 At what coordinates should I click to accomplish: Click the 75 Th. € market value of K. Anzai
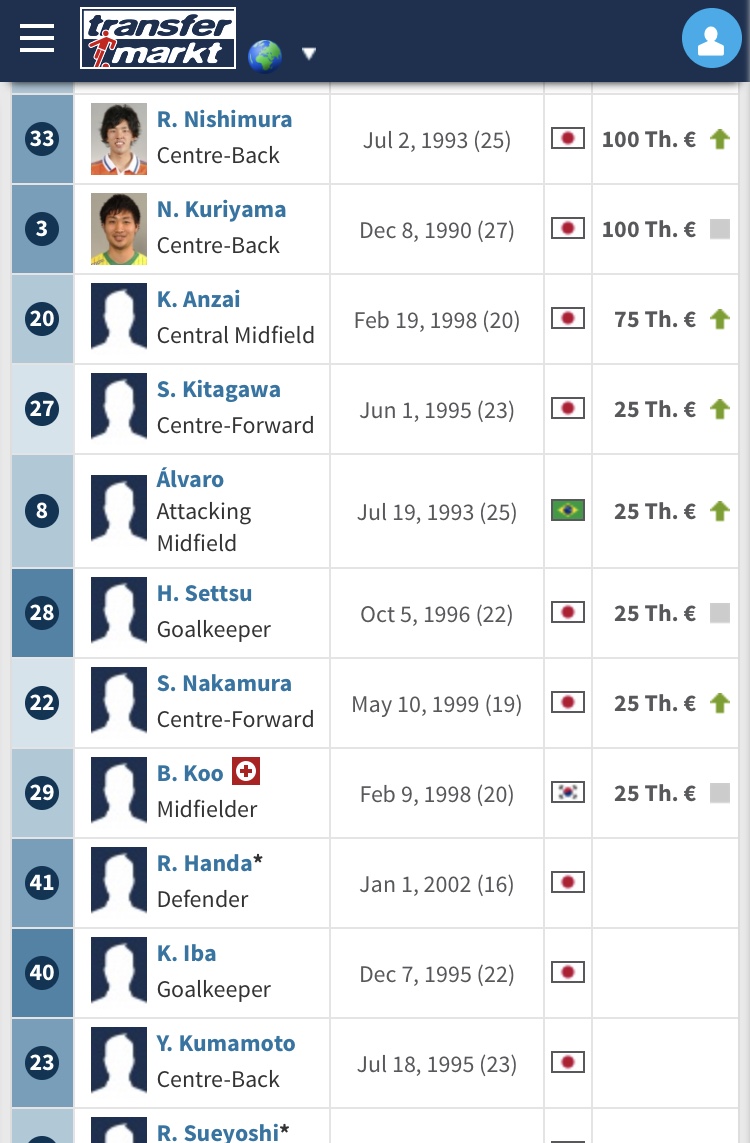[655, 319]
